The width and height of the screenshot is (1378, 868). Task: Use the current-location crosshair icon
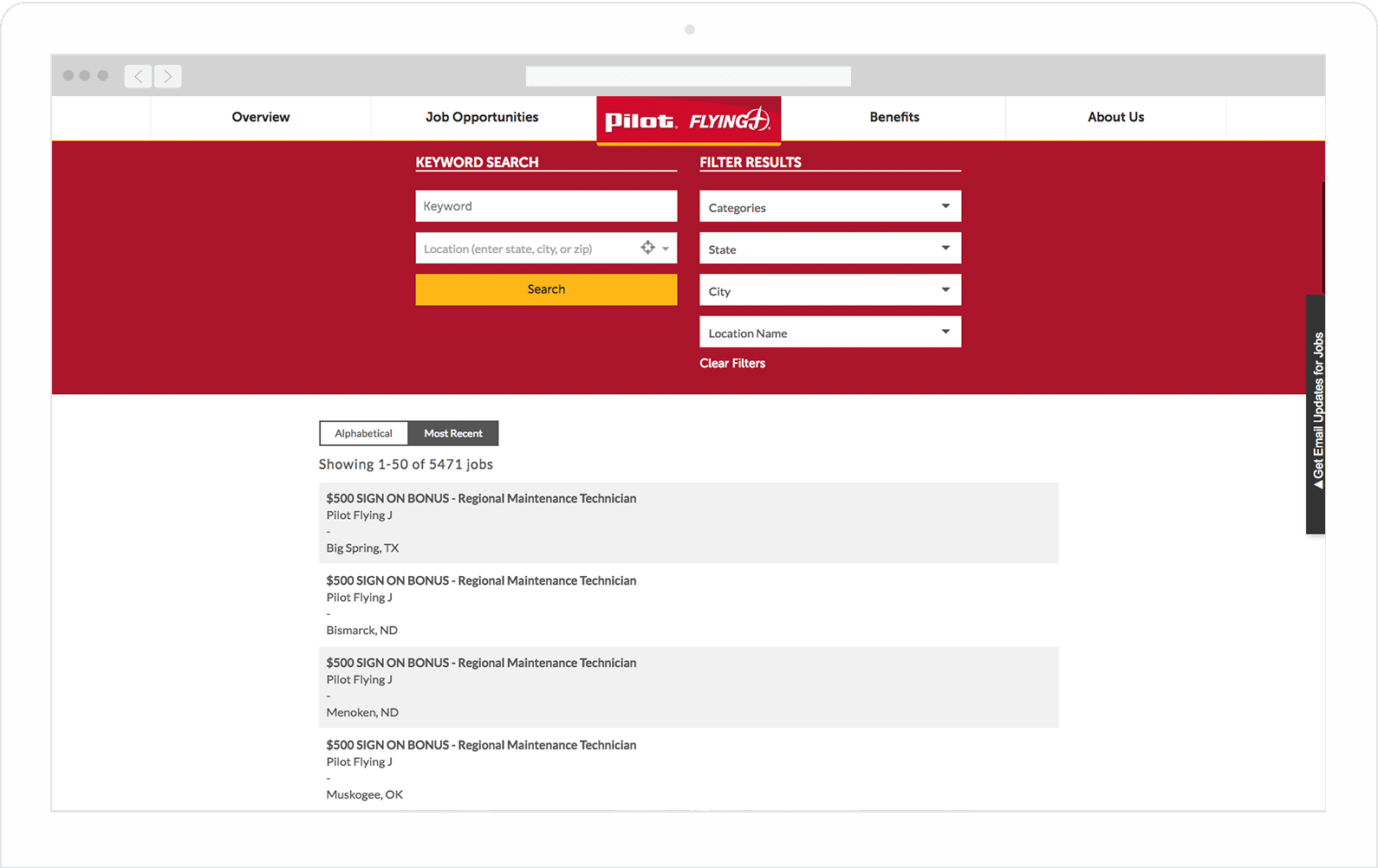coord(647,248)
